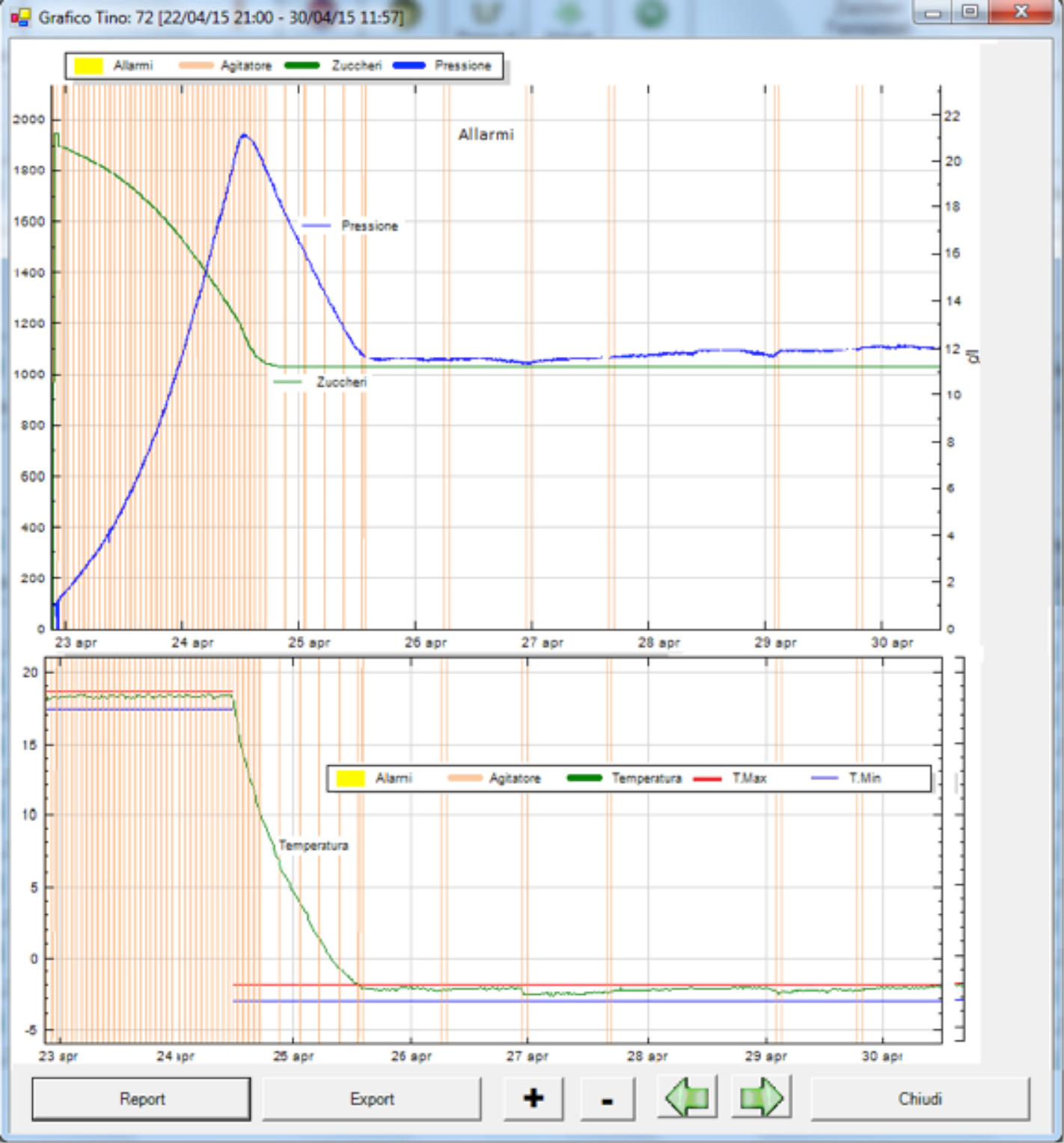This screenshot has height=1143, width=1064.
Task: Click the red T.Max swatch in bottom legend
Action: pyautogui.click(x=707, y=779)
